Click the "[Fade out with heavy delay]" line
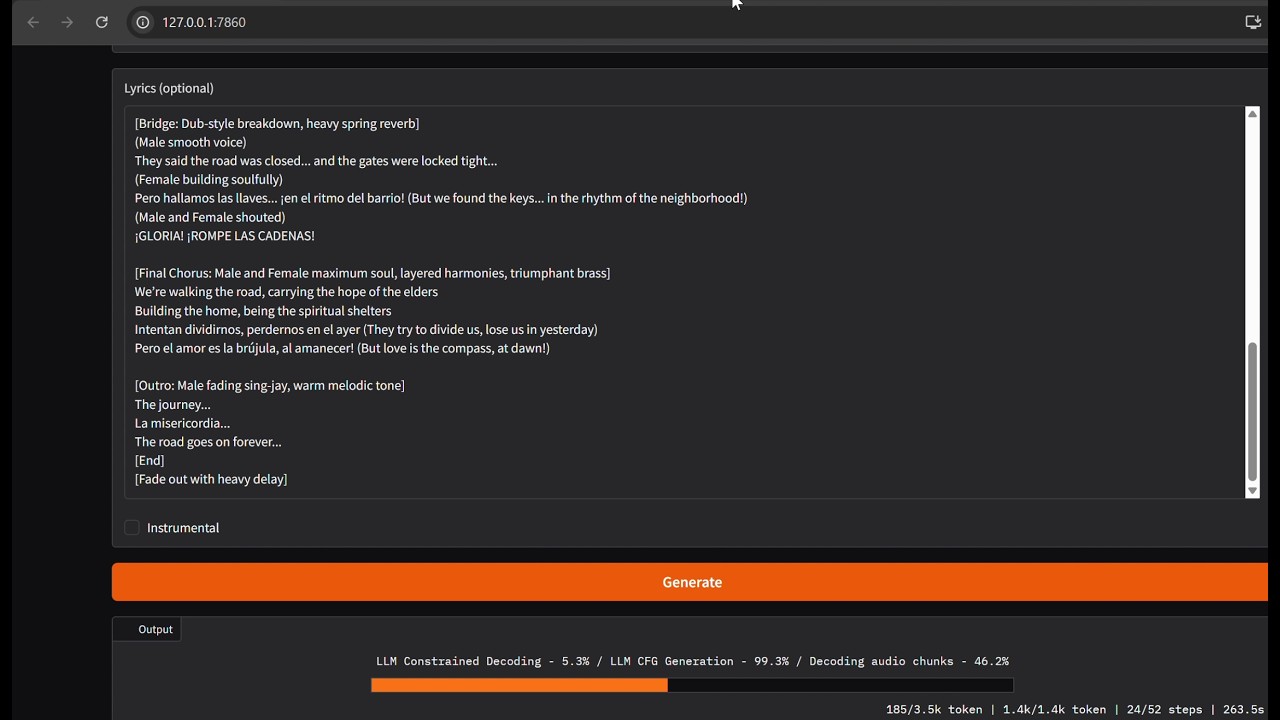 (x=211, y=480)
